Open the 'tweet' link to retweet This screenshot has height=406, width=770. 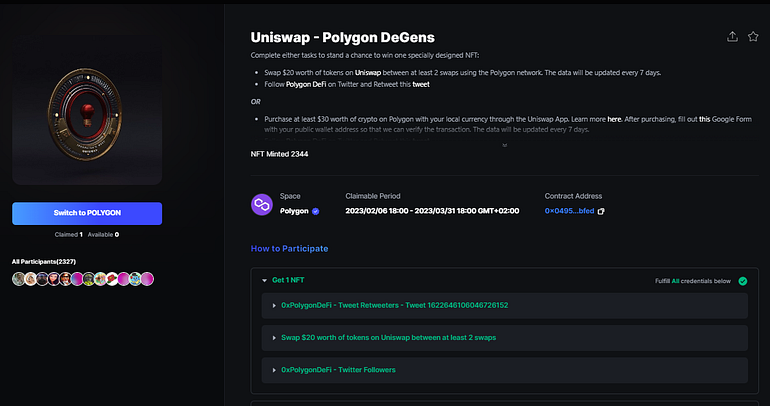coord(421,84)
